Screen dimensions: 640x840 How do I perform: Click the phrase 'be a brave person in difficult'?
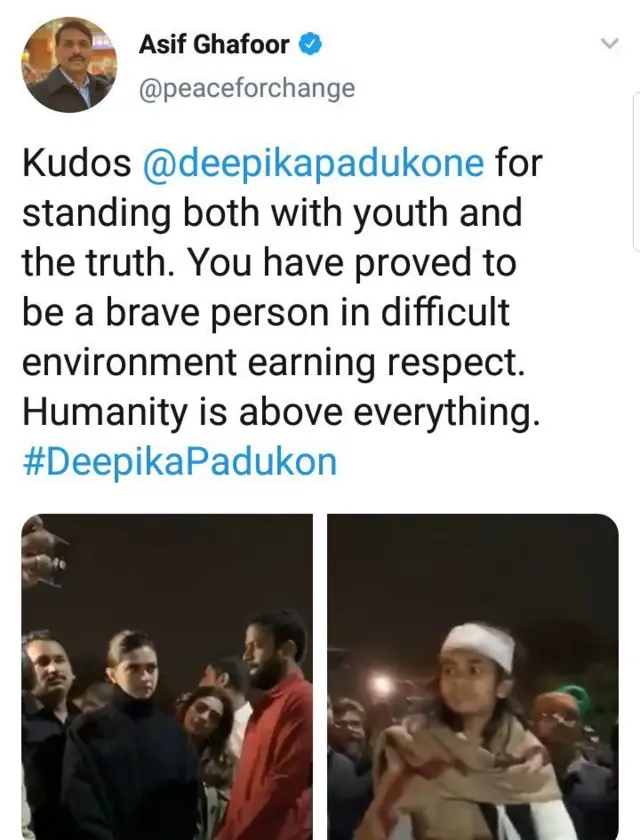tap(266, 312)
